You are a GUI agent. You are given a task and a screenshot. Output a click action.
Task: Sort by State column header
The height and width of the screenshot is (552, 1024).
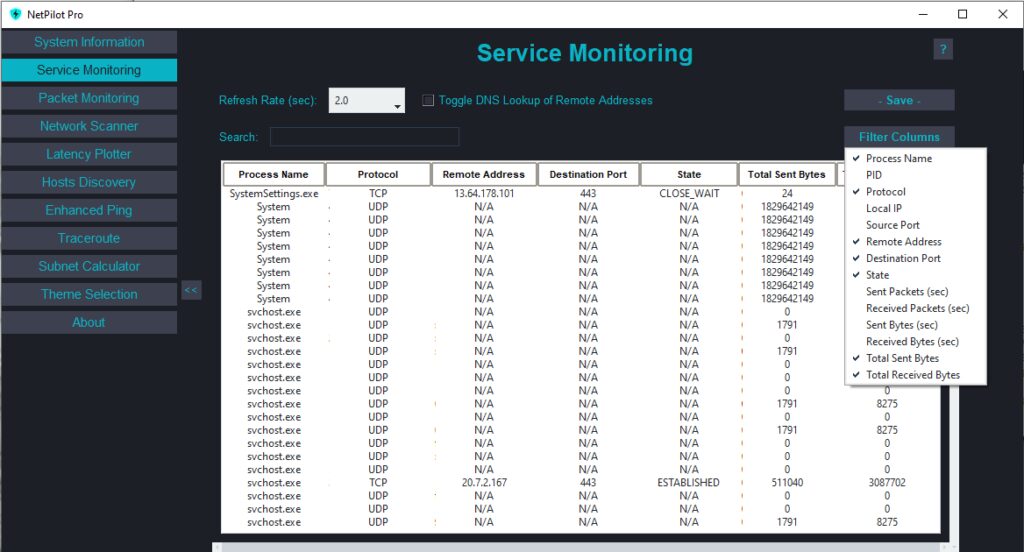pos(689,174)
